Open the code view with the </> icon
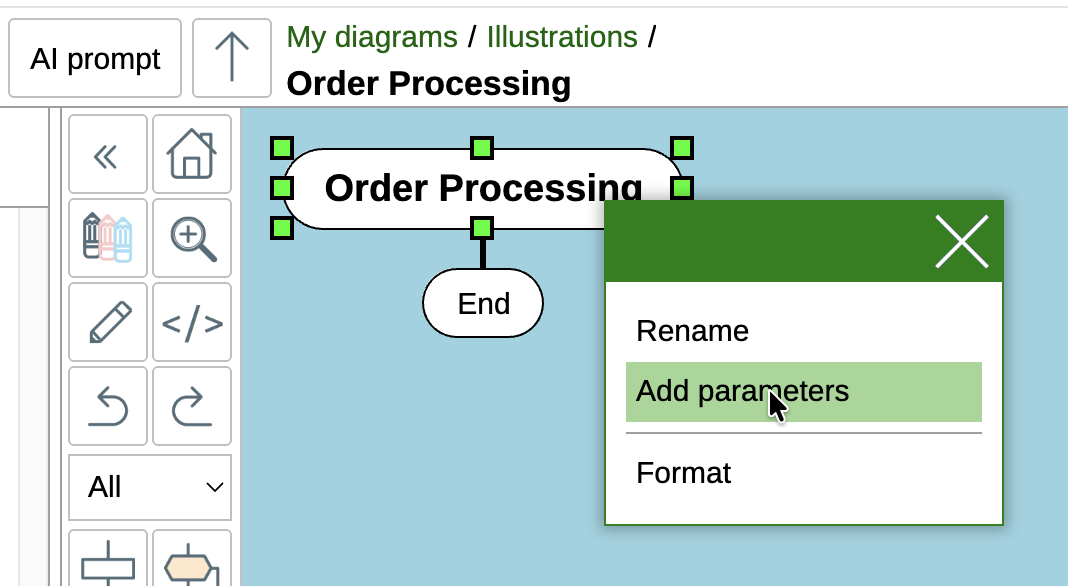1068x586 pixels. coord(191,322)
